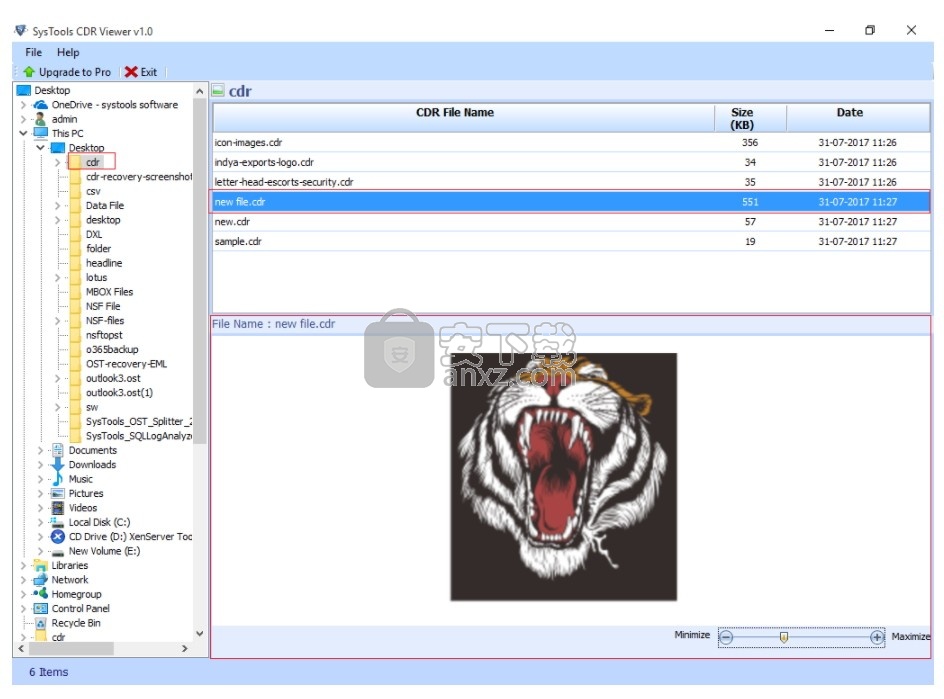Click the Documents folder icon
The width and height of the screenshot is (944, 699).
pos(58,450)
